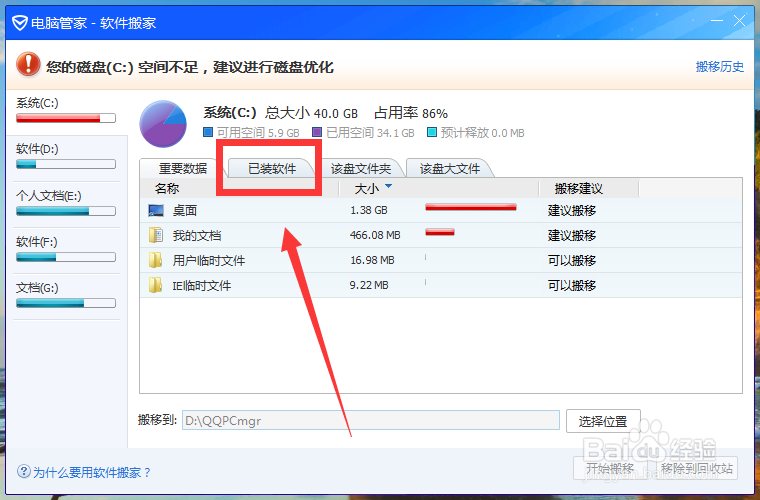Image resolution: width=760 pixels, height=500 pixels.
Task: Click the purple 已用空间 legend square
Action: click(x=317, y=132)
